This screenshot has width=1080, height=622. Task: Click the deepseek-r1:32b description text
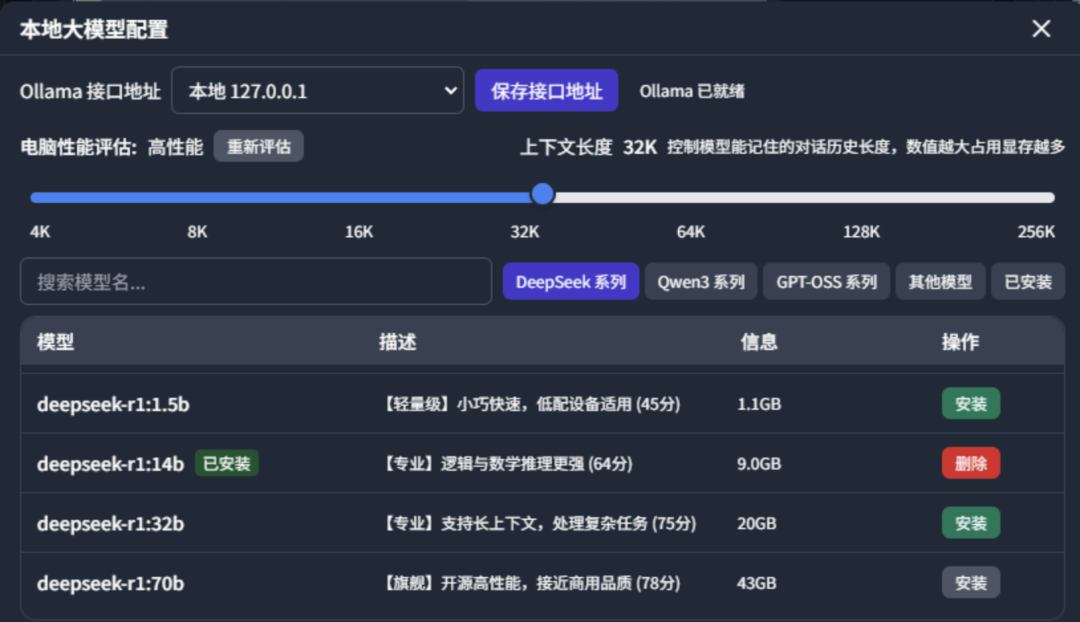point(538,523)
